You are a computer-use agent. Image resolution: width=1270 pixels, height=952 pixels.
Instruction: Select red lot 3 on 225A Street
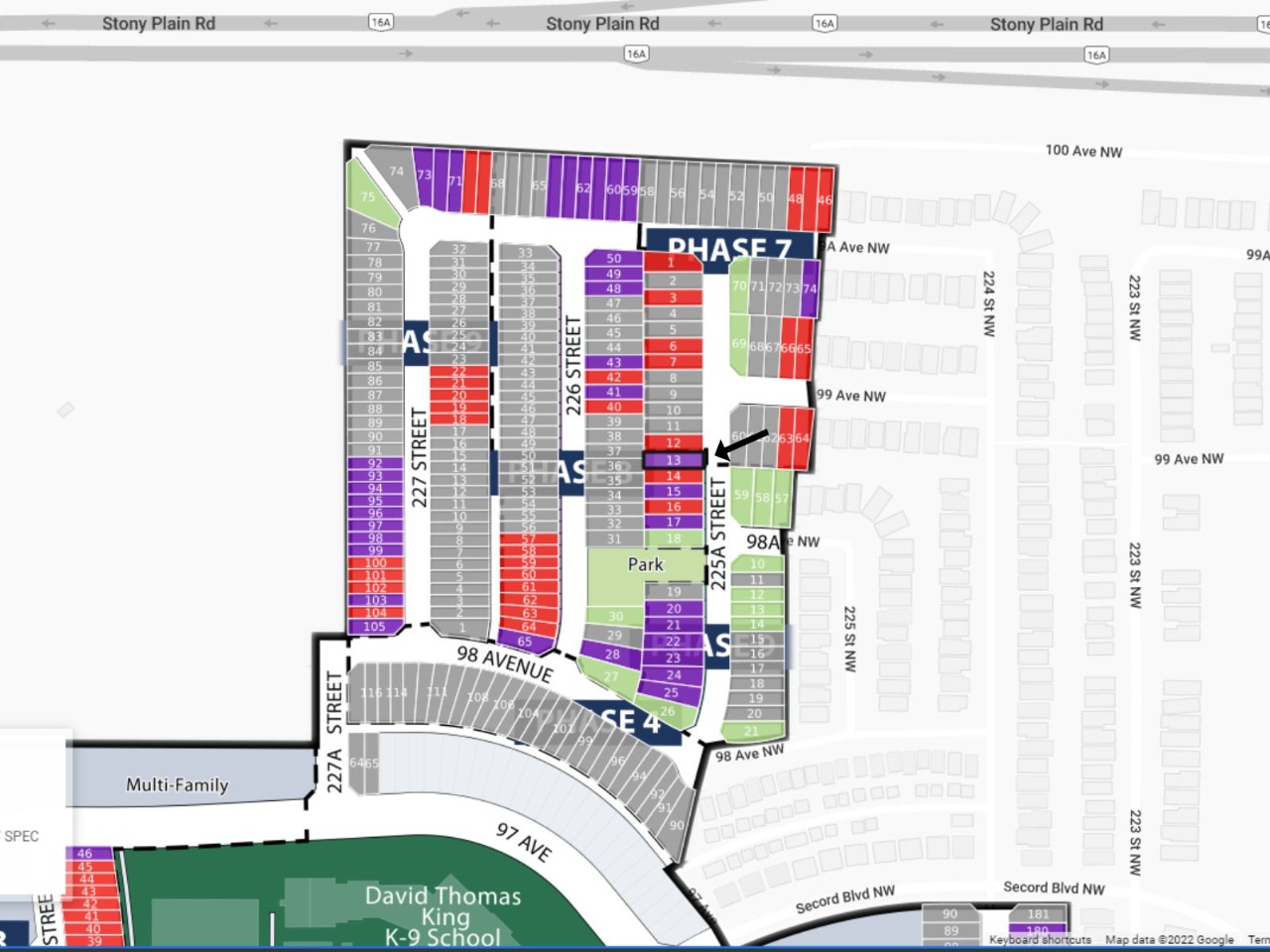(674, 297)
